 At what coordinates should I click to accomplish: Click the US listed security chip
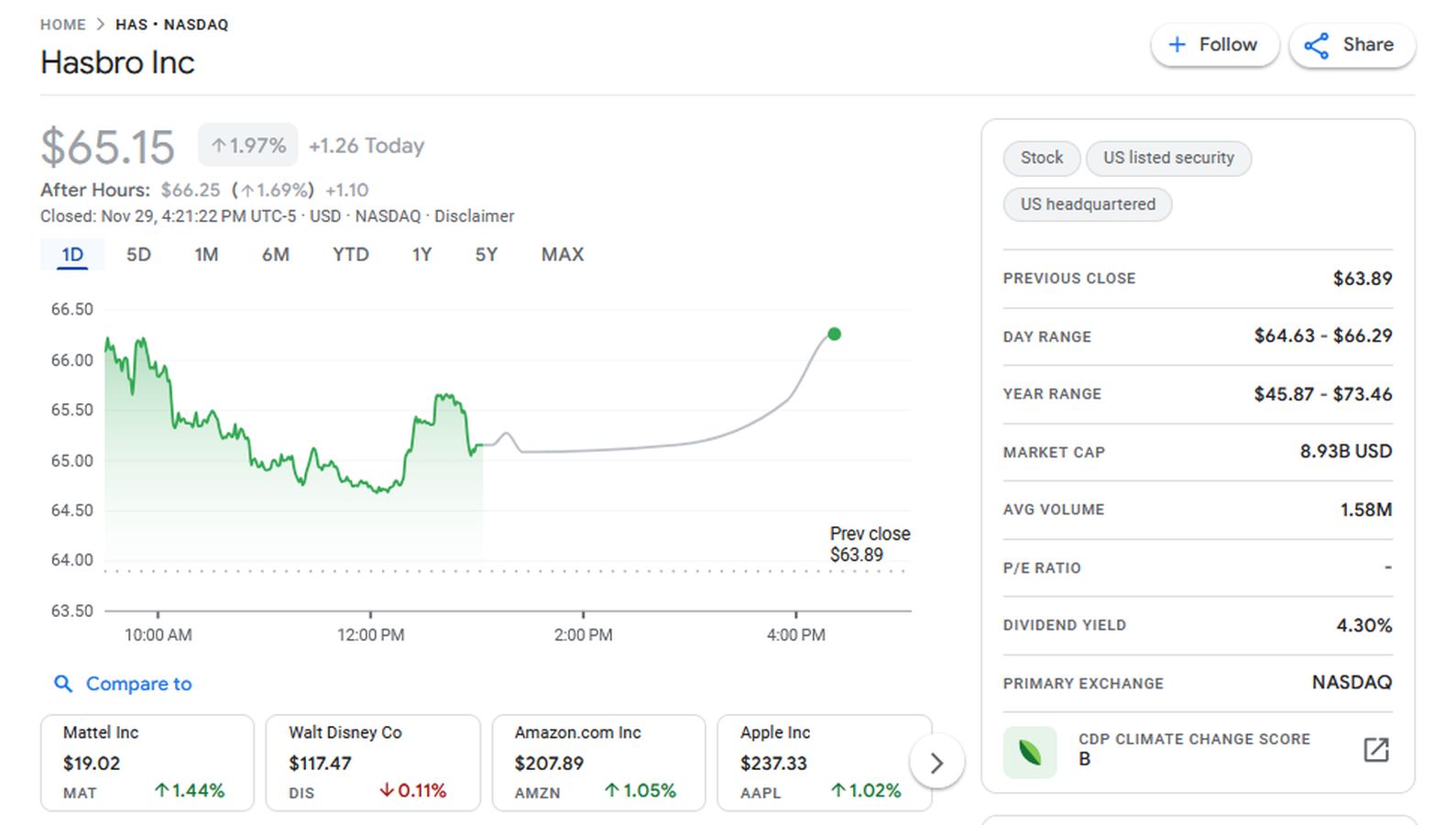click(1168, 158)
